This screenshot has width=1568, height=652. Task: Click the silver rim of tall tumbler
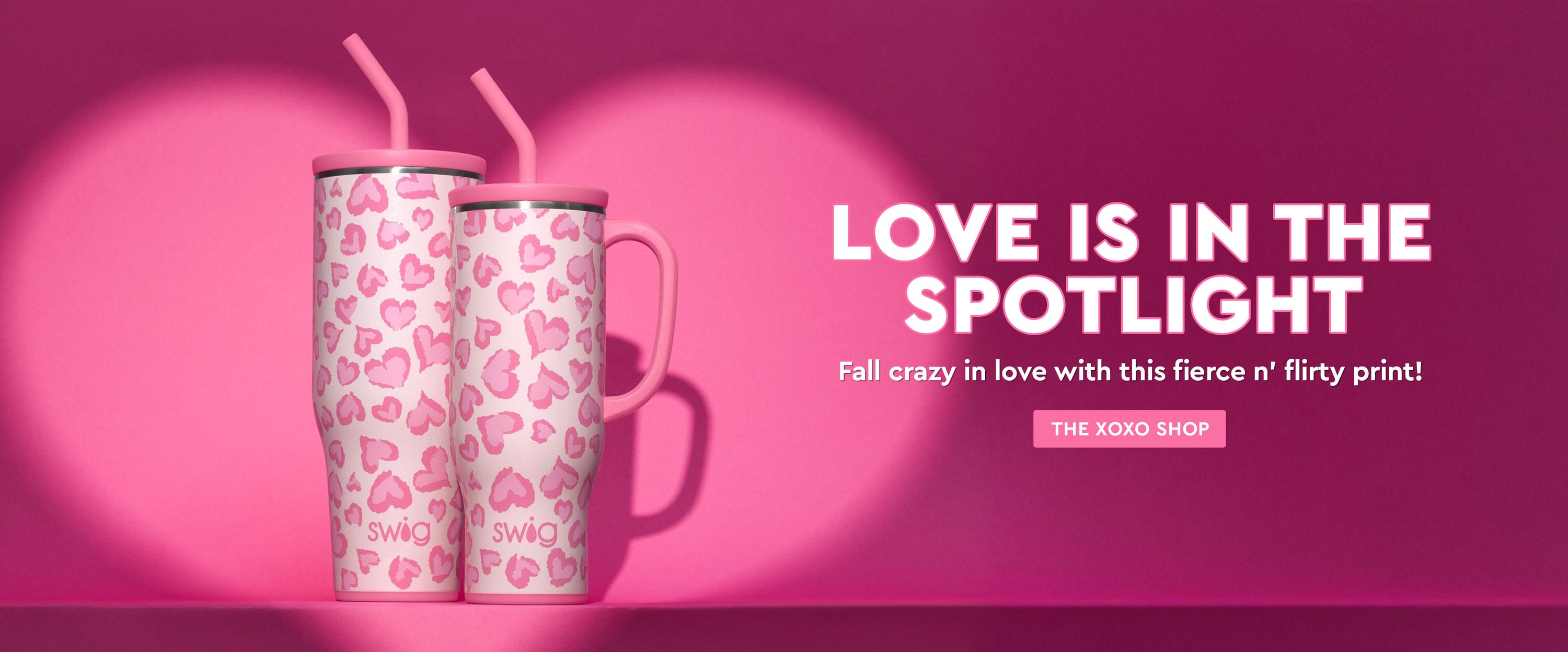click(399, 175)
